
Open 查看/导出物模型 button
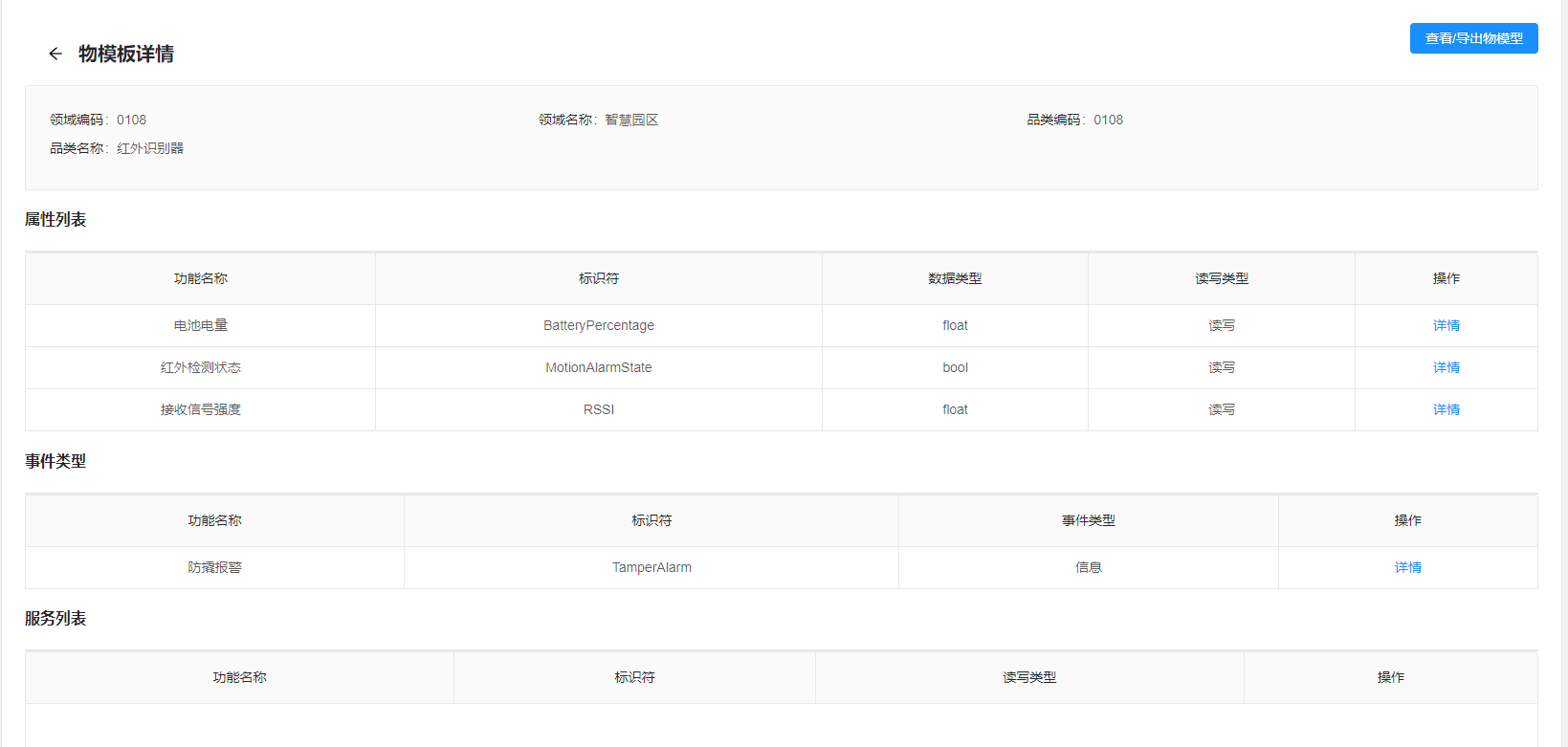[1473, 38]
